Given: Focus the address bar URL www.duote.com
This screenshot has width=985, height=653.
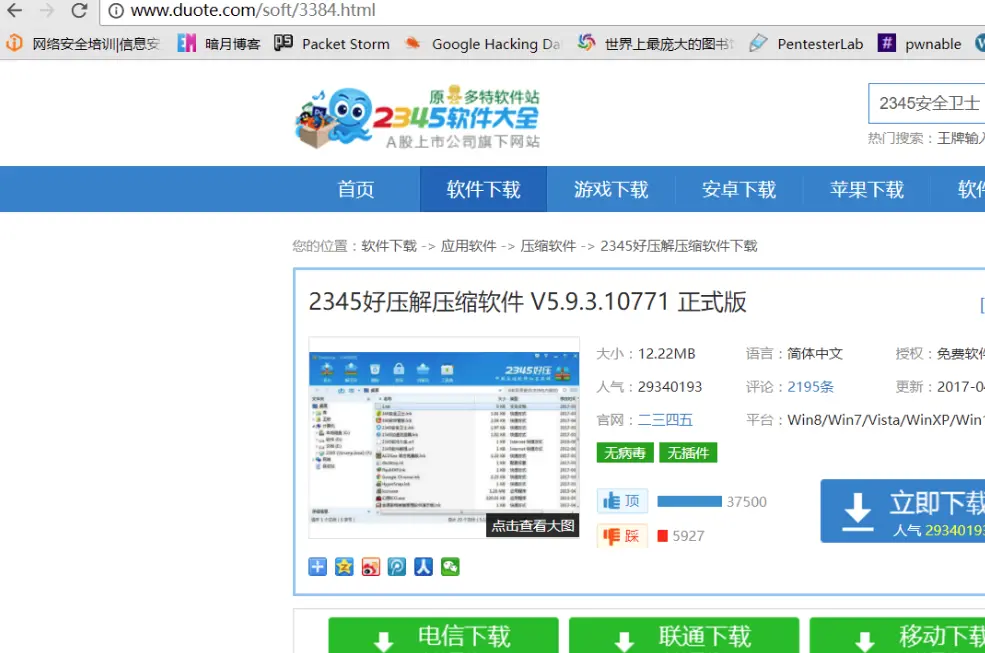Looking at the screenshot, I should coord(253,11).
